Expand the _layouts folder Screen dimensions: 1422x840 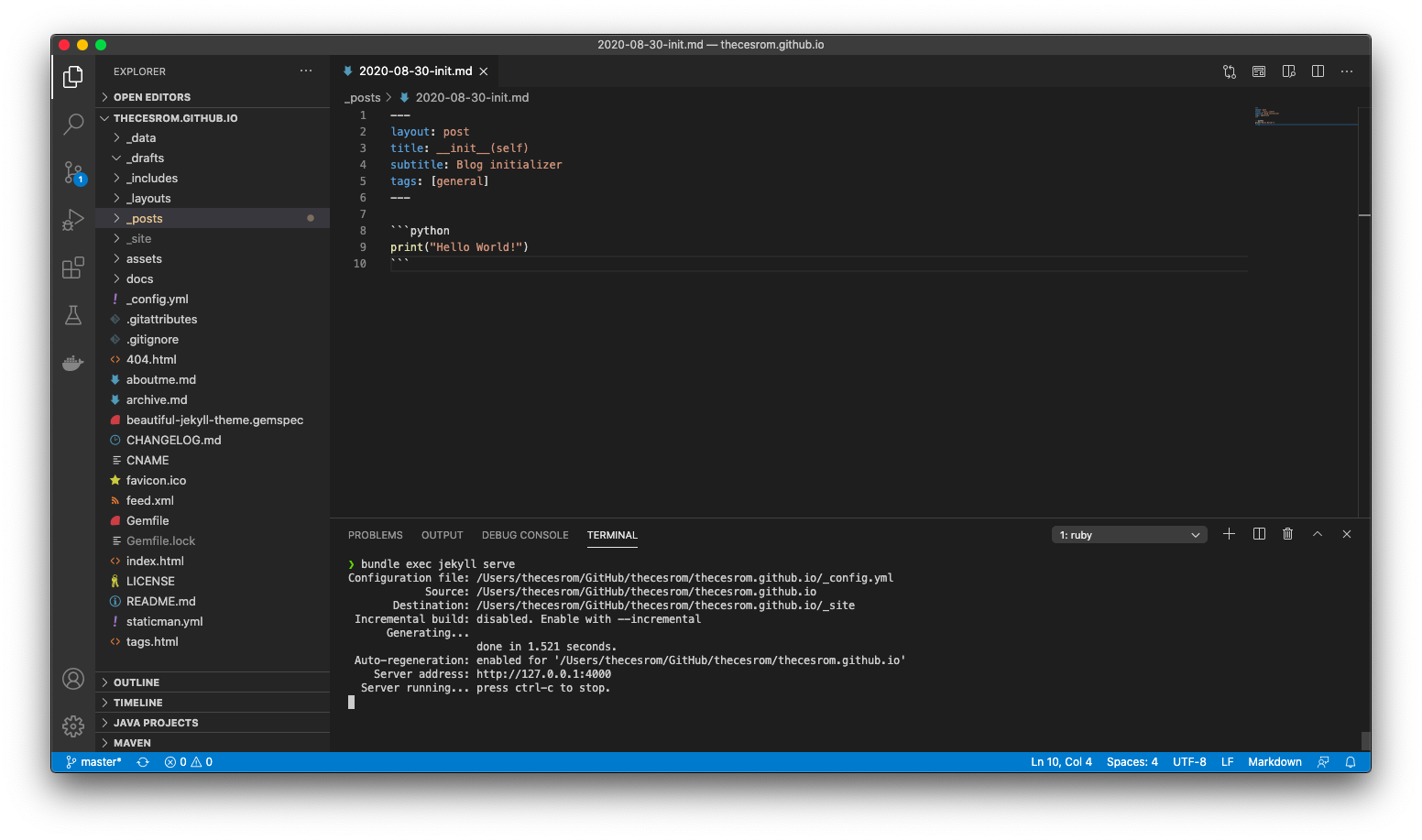[213, 199]
